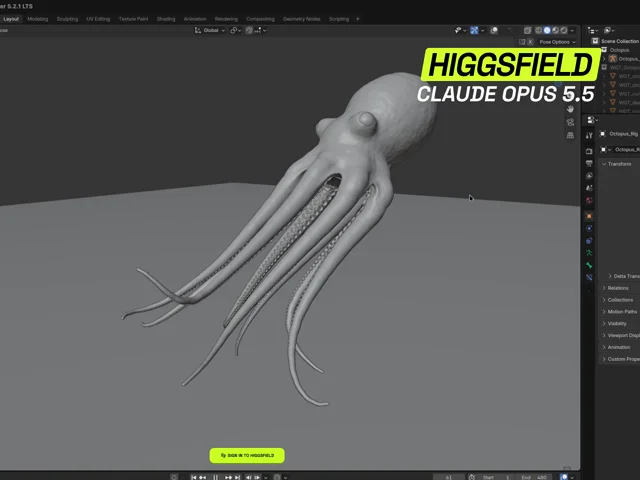640x480 pixels.
Task: Expand the Motion Paths panel
Action: click(604, 312)
